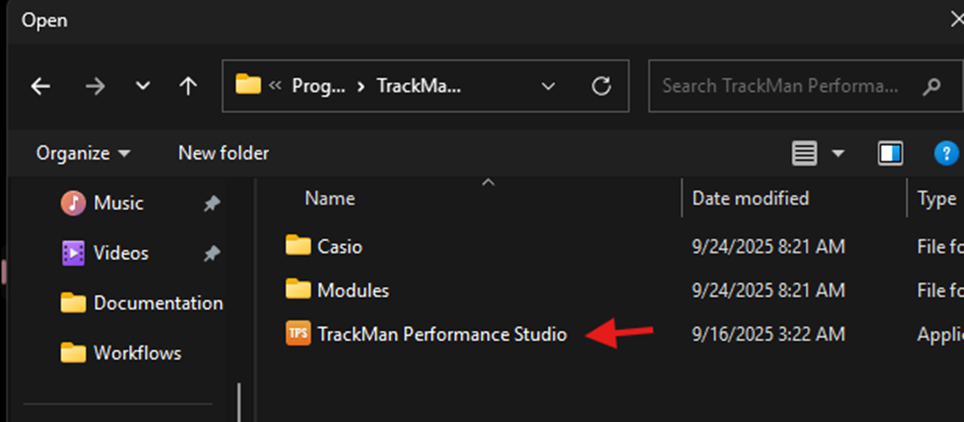Click the Search TrackMan Performance field
The width and height of the screenshot is (964, 422).
780,86
